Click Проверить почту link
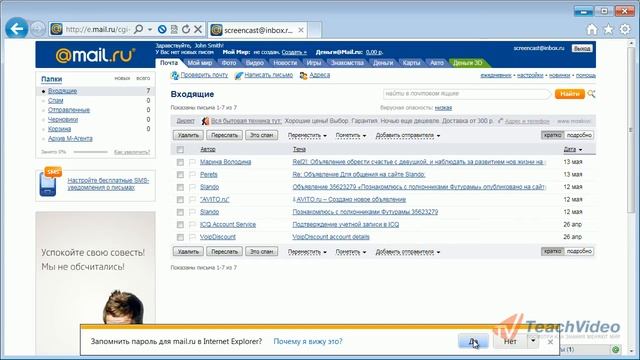The image size is (640, 360). (x=204, y=75)
